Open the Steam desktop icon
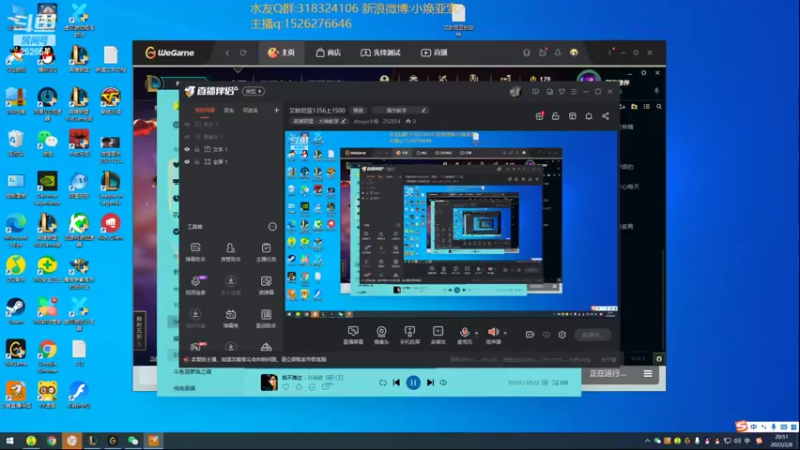This screenshot has width=800, height=450. 16,311
